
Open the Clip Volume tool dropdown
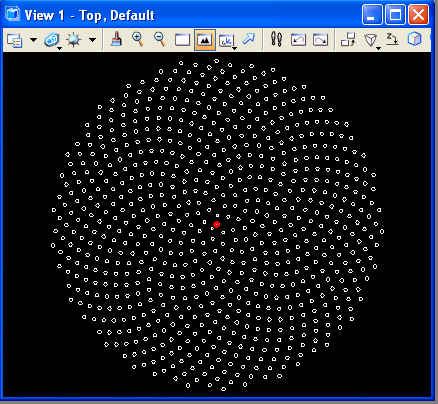(x=372, y=41)
